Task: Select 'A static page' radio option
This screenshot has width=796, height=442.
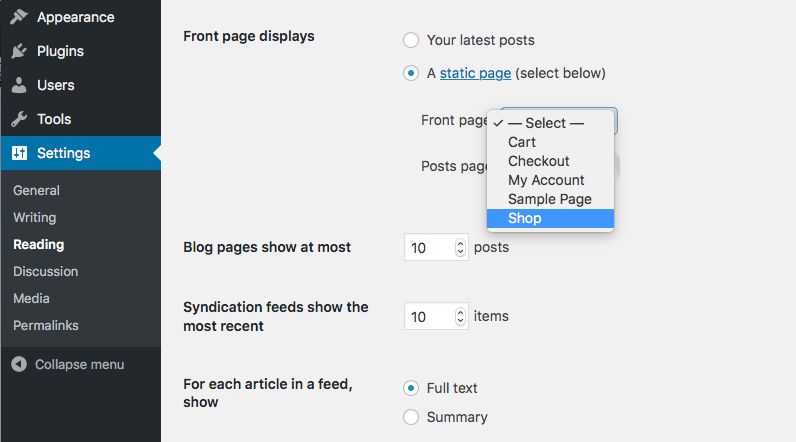Action: coord(411,73)
